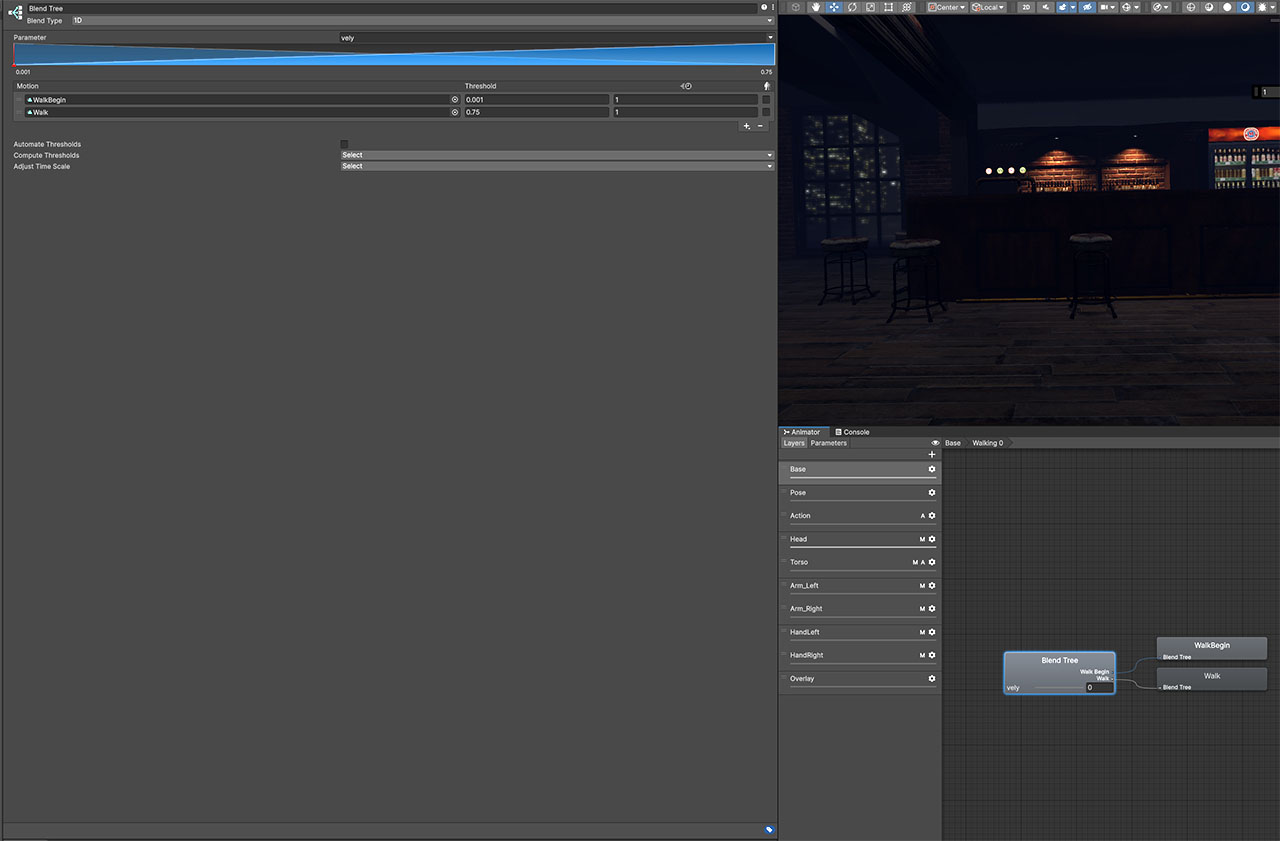This screenshot has width=1280, height=841.
Task: Activate the Hand pan tool
Action: (815, 7)
